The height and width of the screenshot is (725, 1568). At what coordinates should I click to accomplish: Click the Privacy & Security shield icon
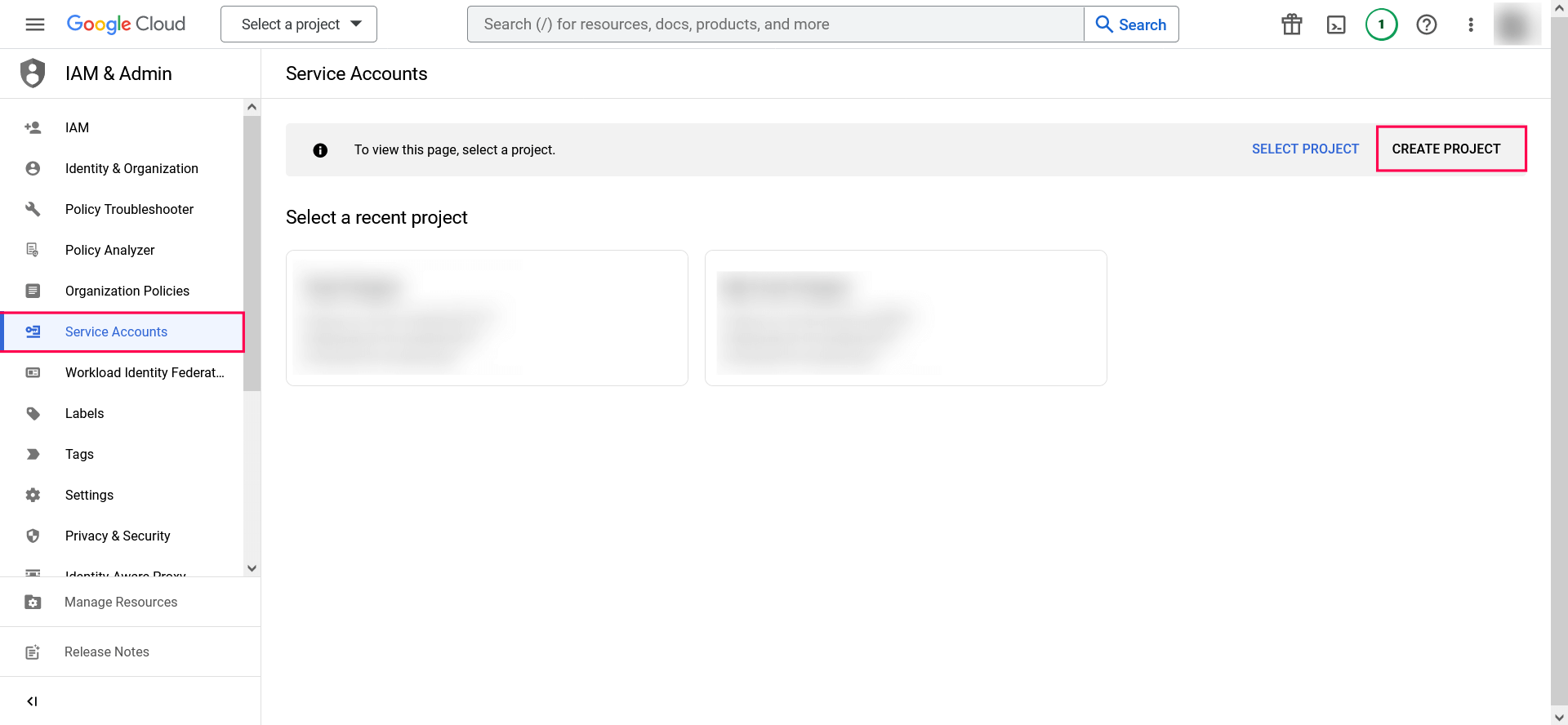coord(33,536)
